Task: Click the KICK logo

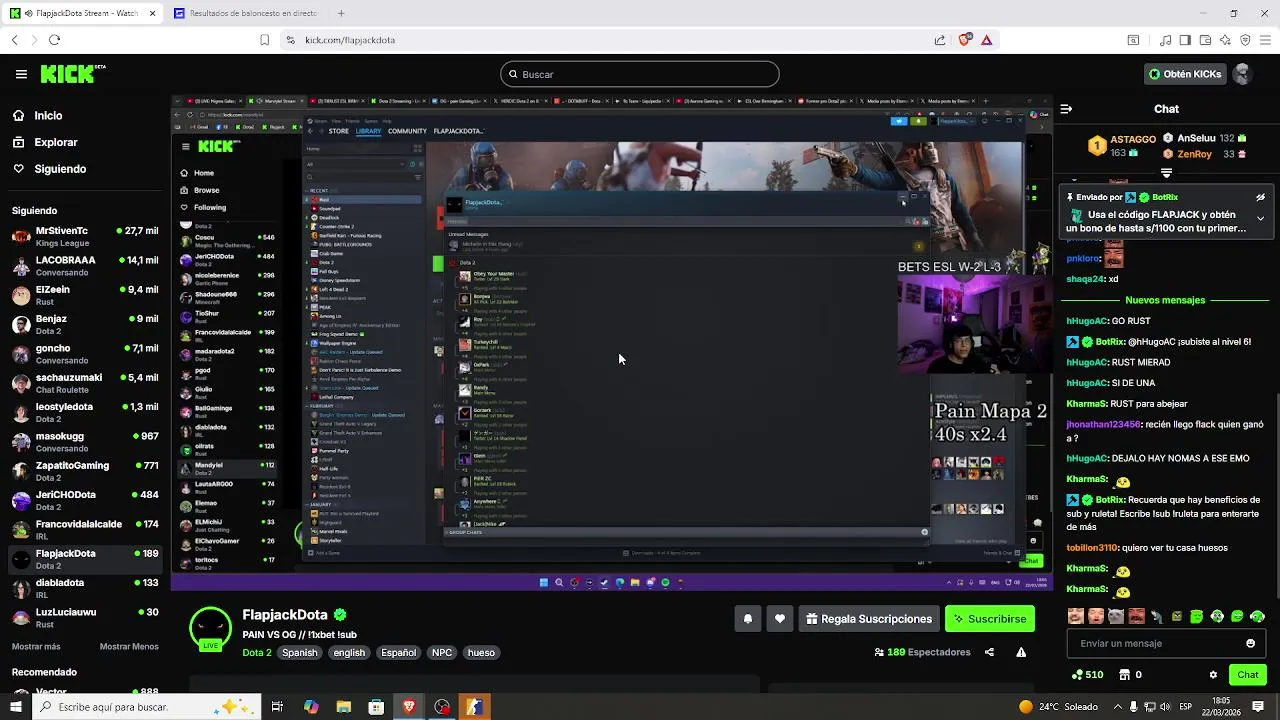Action: tap(72, 74)
